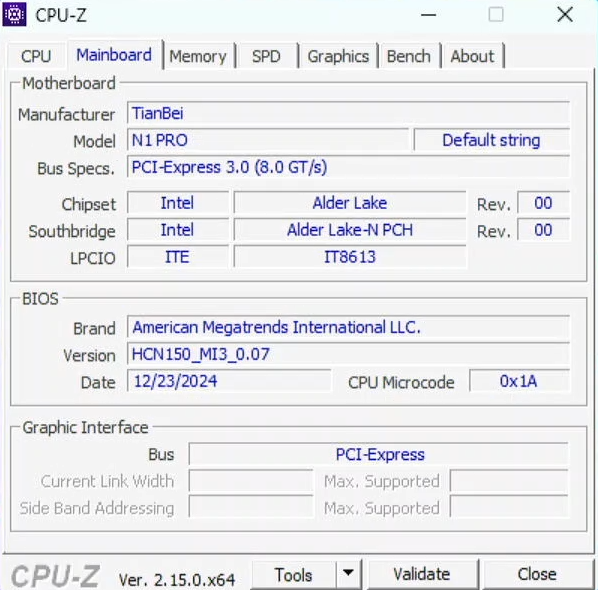The width and height of the screenshot is (598, 590).
Task: Minimize the CPU-Z window
Action: click(x=428, y=15)
